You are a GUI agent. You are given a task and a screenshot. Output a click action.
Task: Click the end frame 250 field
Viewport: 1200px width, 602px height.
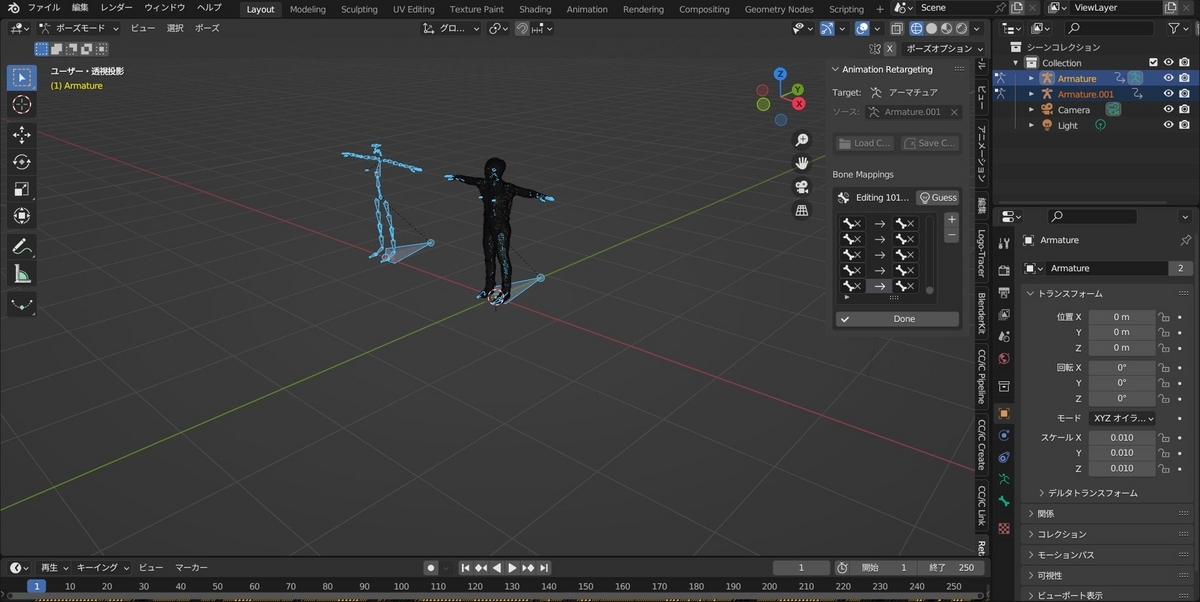953,568
